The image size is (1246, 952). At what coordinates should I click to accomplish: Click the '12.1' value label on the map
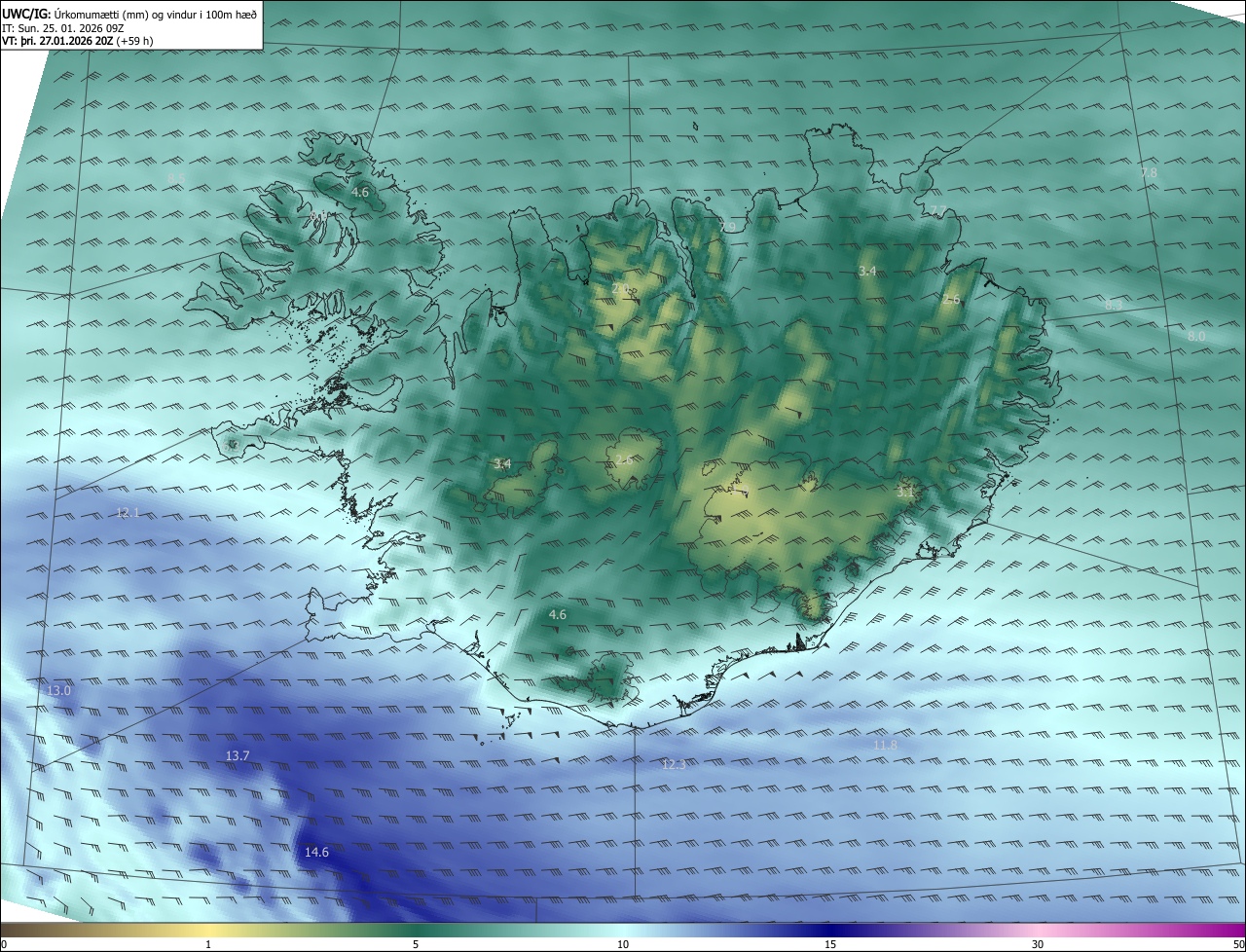128,512
